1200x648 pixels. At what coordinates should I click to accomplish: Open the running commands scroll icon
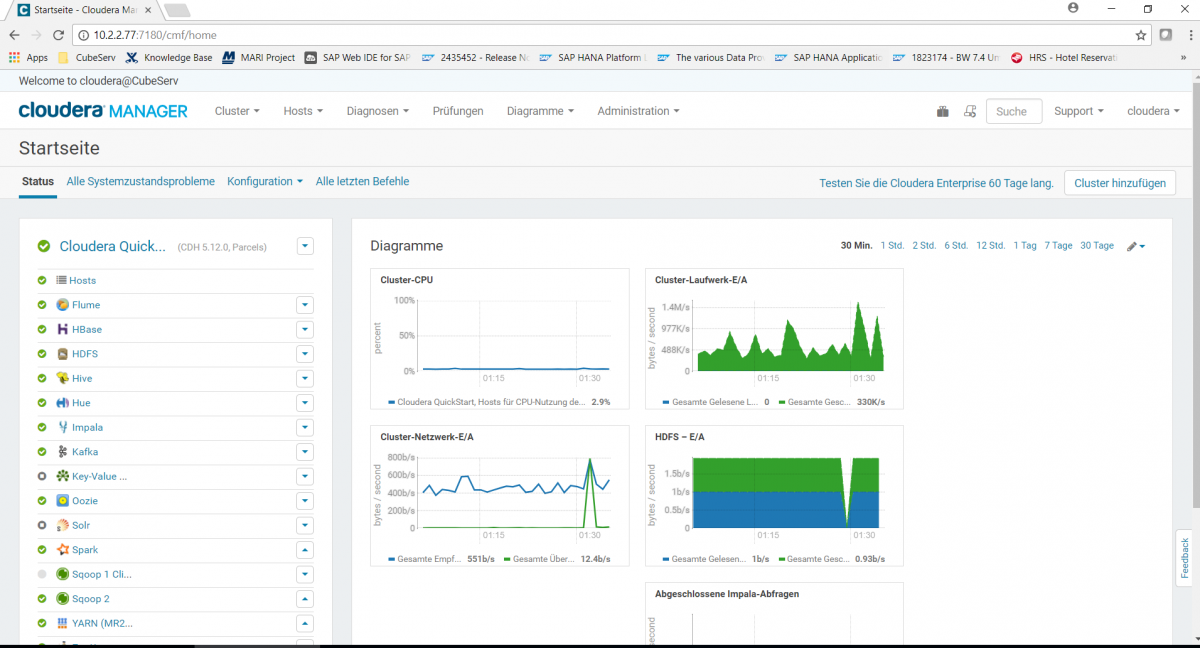click(969, 111)
